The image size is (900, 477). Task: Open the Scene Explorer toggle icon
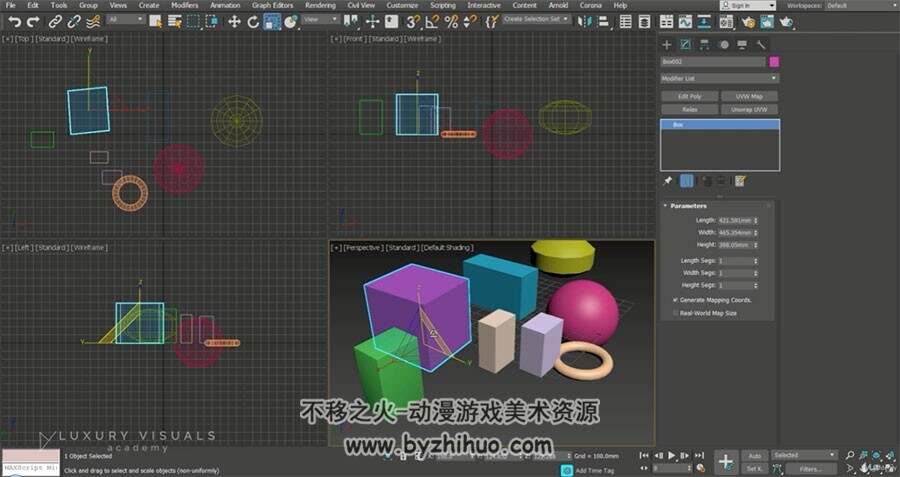626,22
